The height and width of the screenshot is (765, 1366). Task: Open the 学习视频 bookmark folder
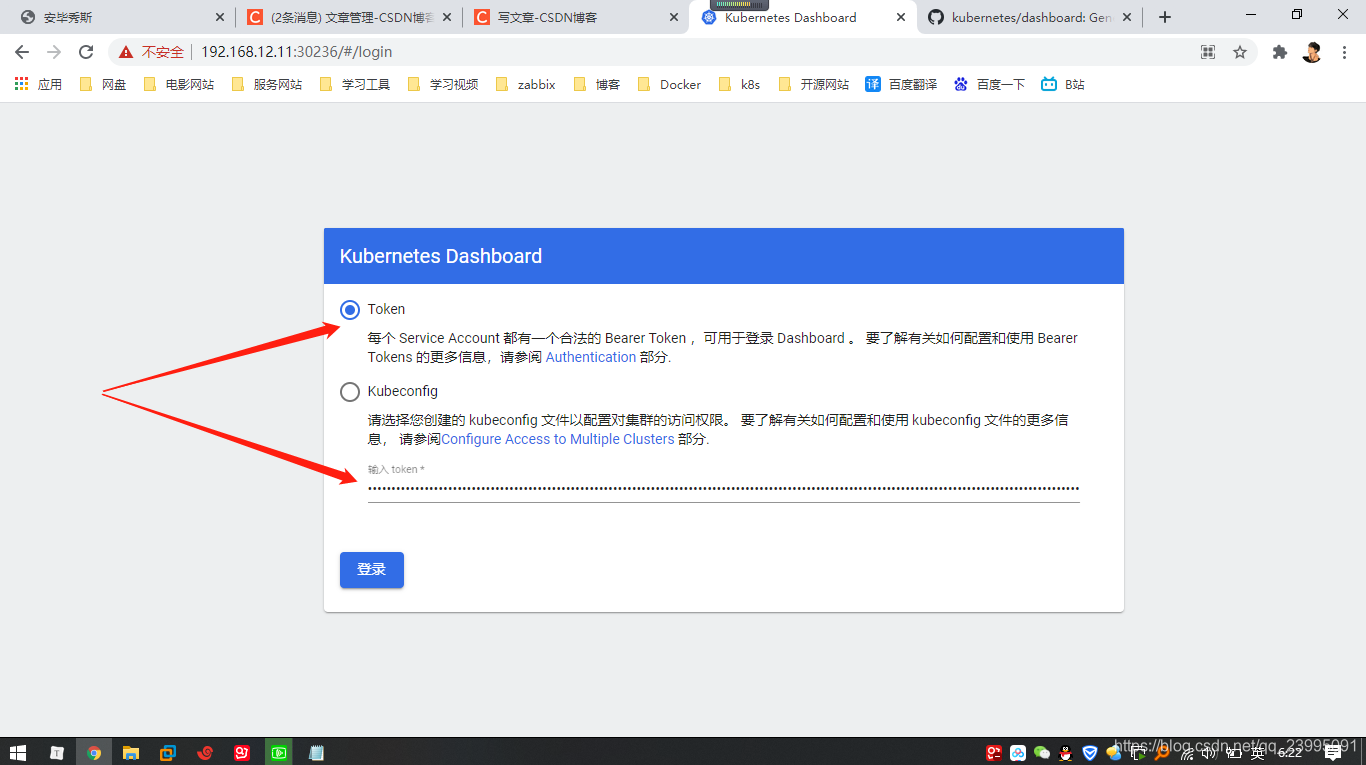[x=443, y=84]
